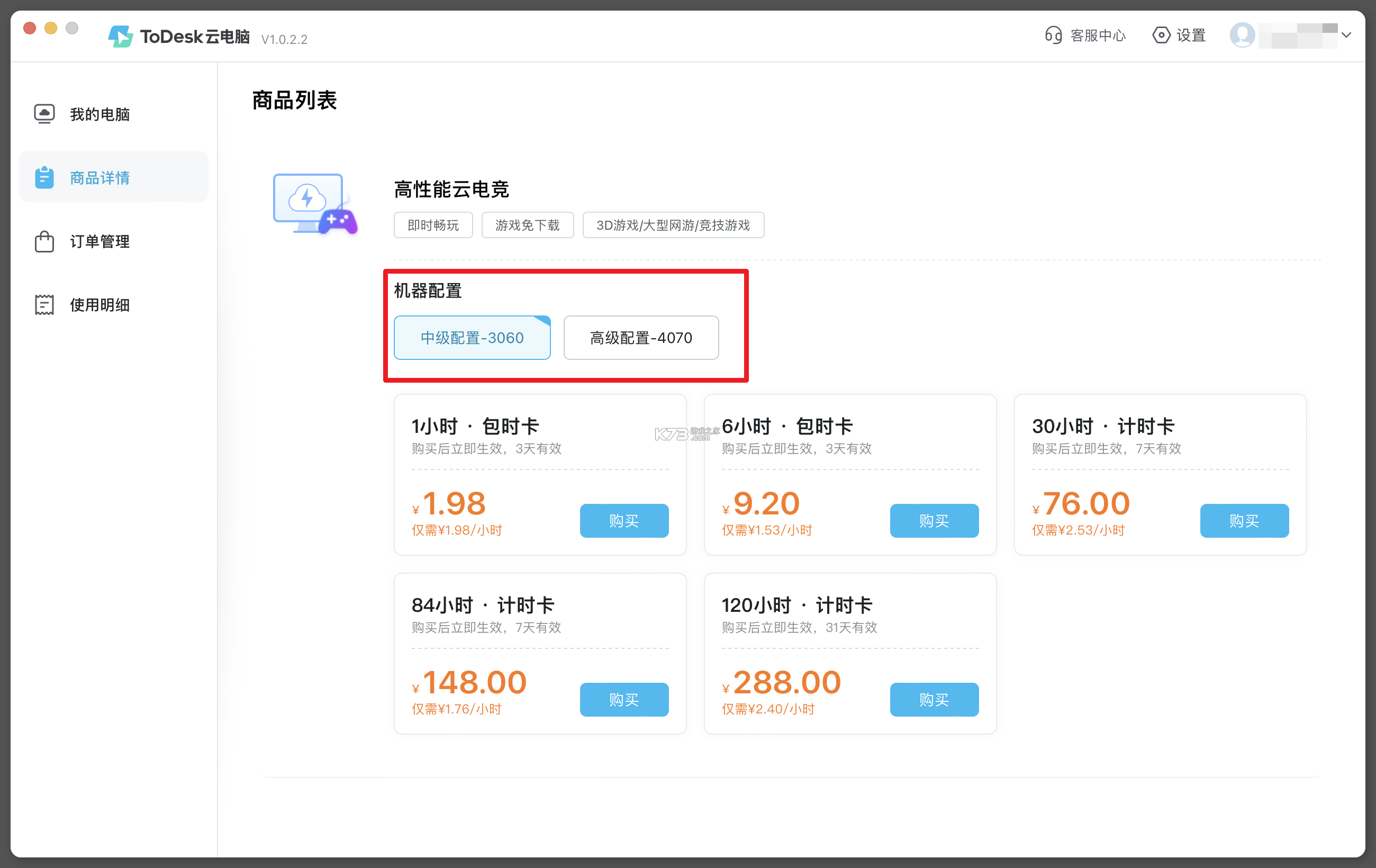Click the 即时畅玩 tag
The height and width of the screenshot is (868, 1376).
[432, 224]
